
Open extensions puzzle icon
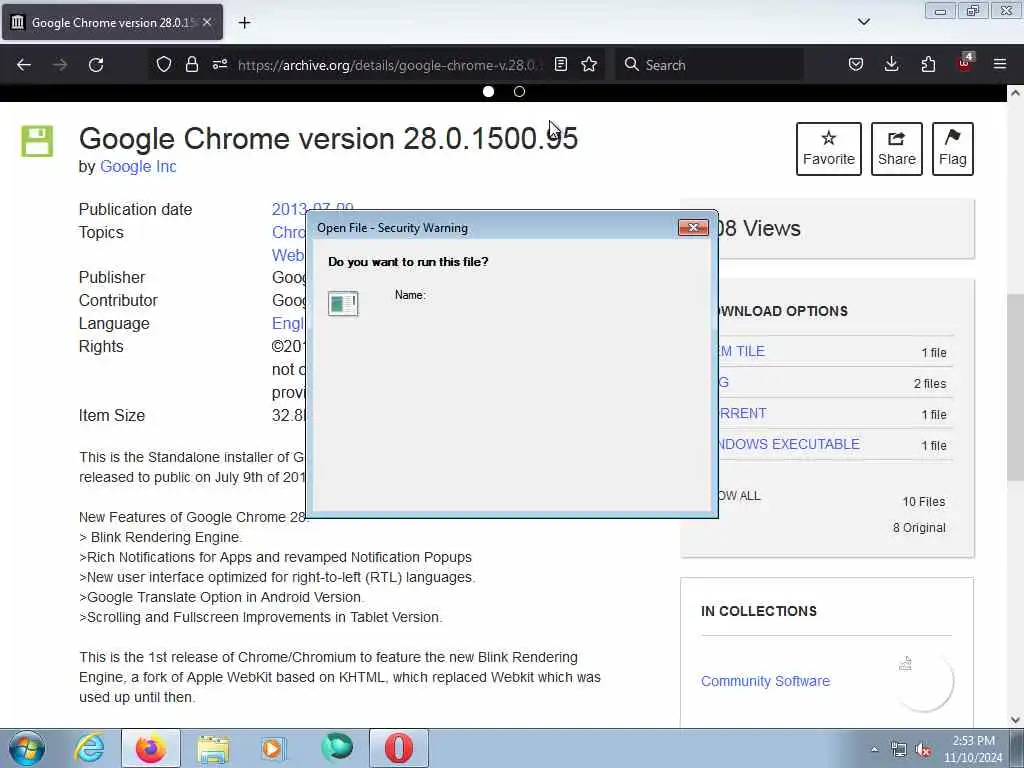click(928, 64)
